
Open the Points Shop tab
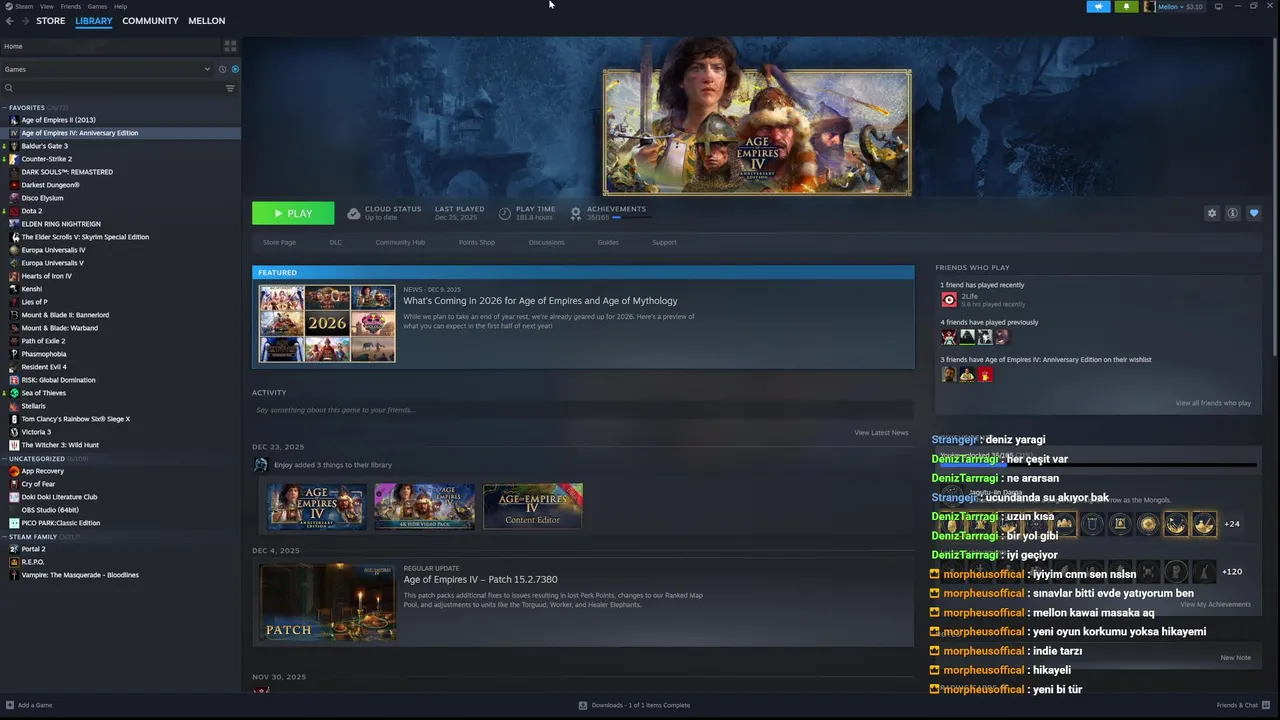[x=477, y=242]
